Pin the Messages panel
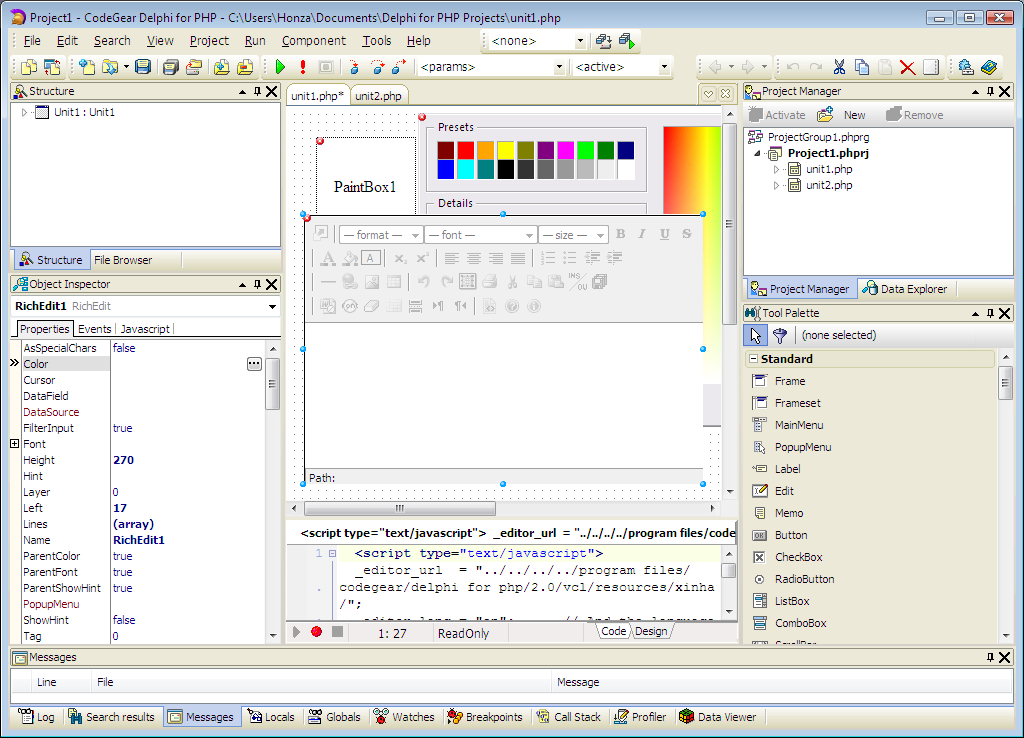 tap(990, 657)
